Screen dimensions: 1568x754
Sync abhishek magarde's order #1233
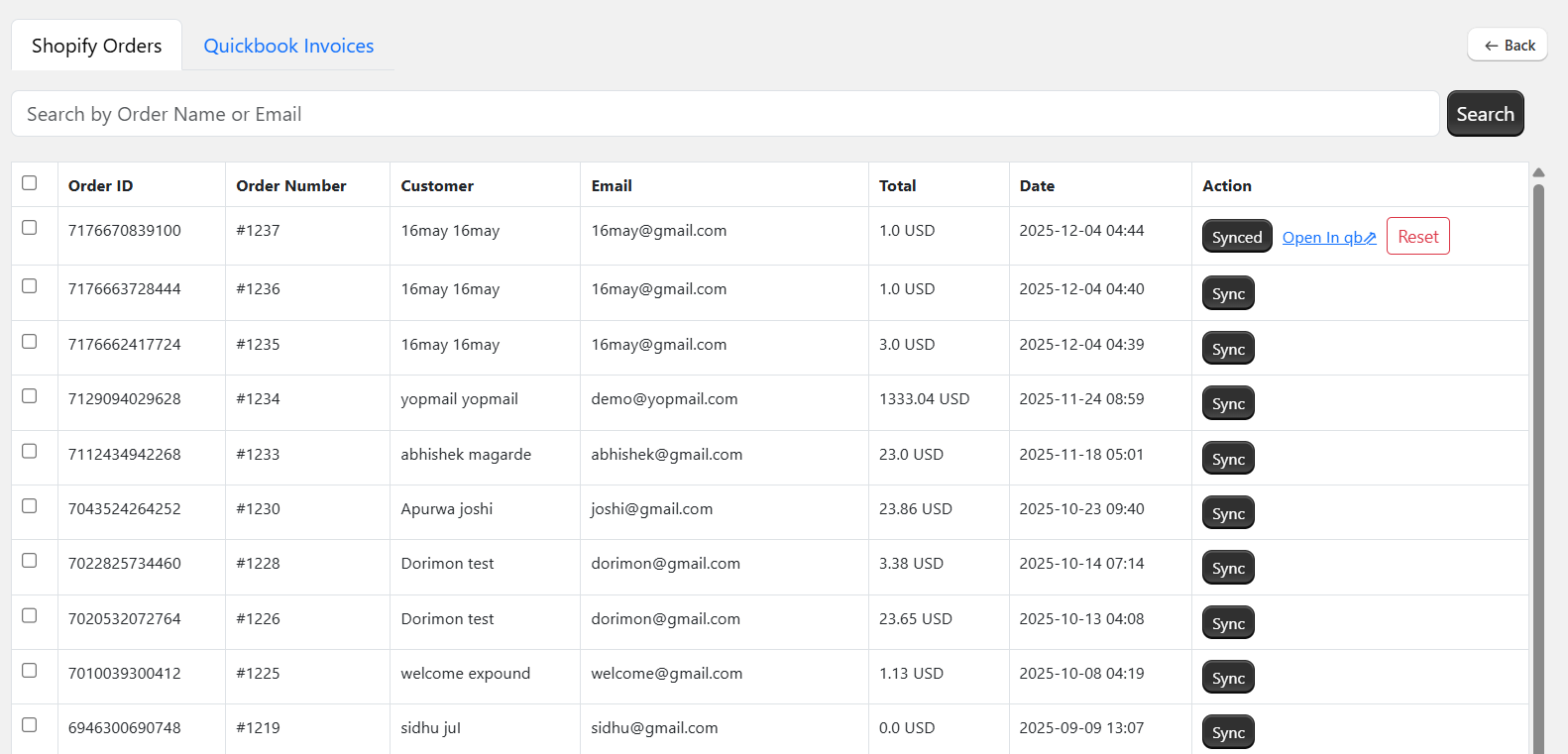[x=1228, y=460]
